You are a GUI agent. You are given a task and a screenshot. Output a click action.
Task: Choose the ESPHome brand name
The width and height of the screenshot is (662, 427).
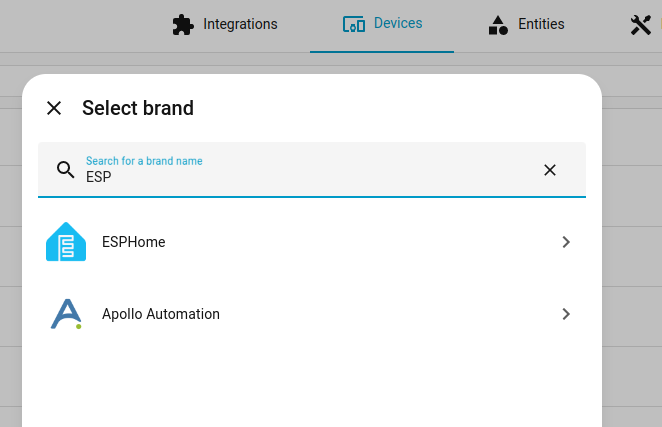tap(134, 242)
